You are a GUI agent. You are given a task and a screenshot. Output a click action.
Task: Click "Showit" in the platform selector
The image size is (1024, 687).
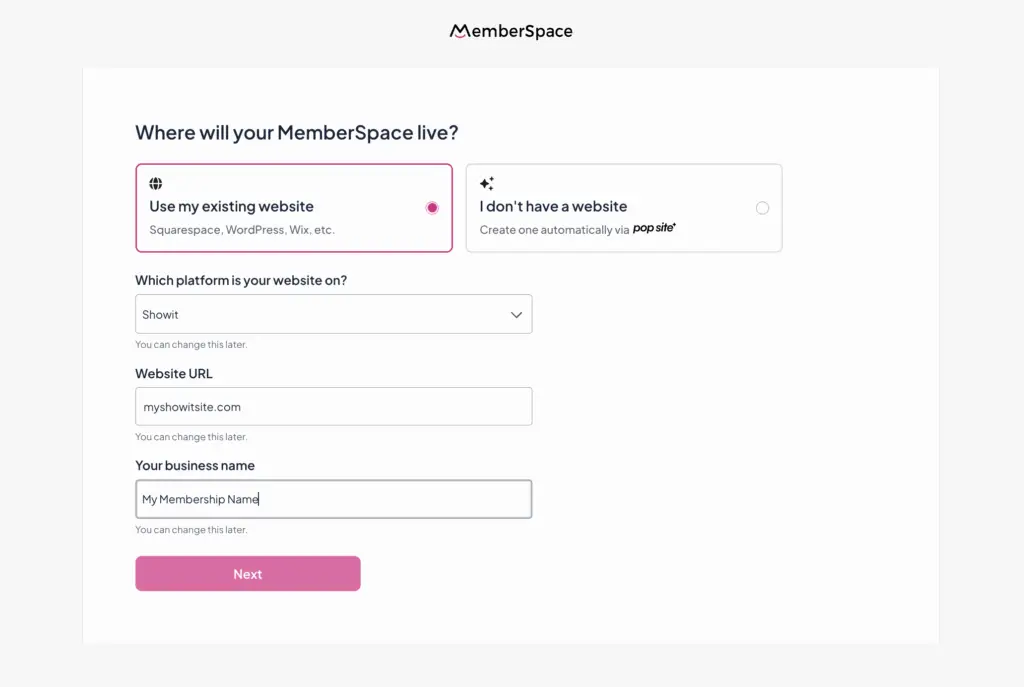[x=161, y=314]
